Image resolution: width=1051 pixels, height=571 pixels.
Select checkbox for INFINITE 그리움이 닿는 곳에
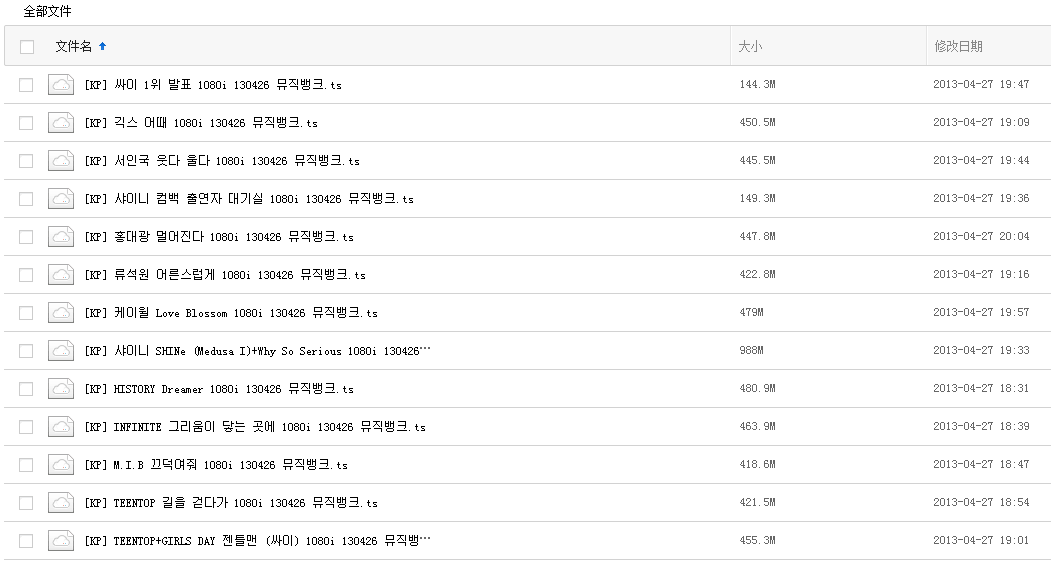pos(26,427)
